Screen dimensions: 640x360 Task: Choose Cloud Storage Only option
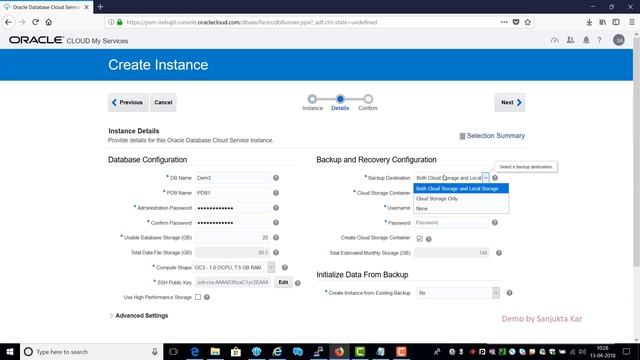[x=461, y=198]
